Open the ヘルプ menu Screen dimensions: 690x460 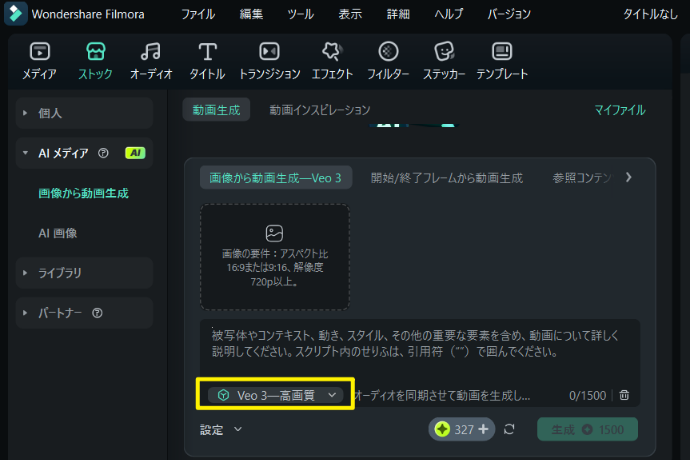(449, 14)
